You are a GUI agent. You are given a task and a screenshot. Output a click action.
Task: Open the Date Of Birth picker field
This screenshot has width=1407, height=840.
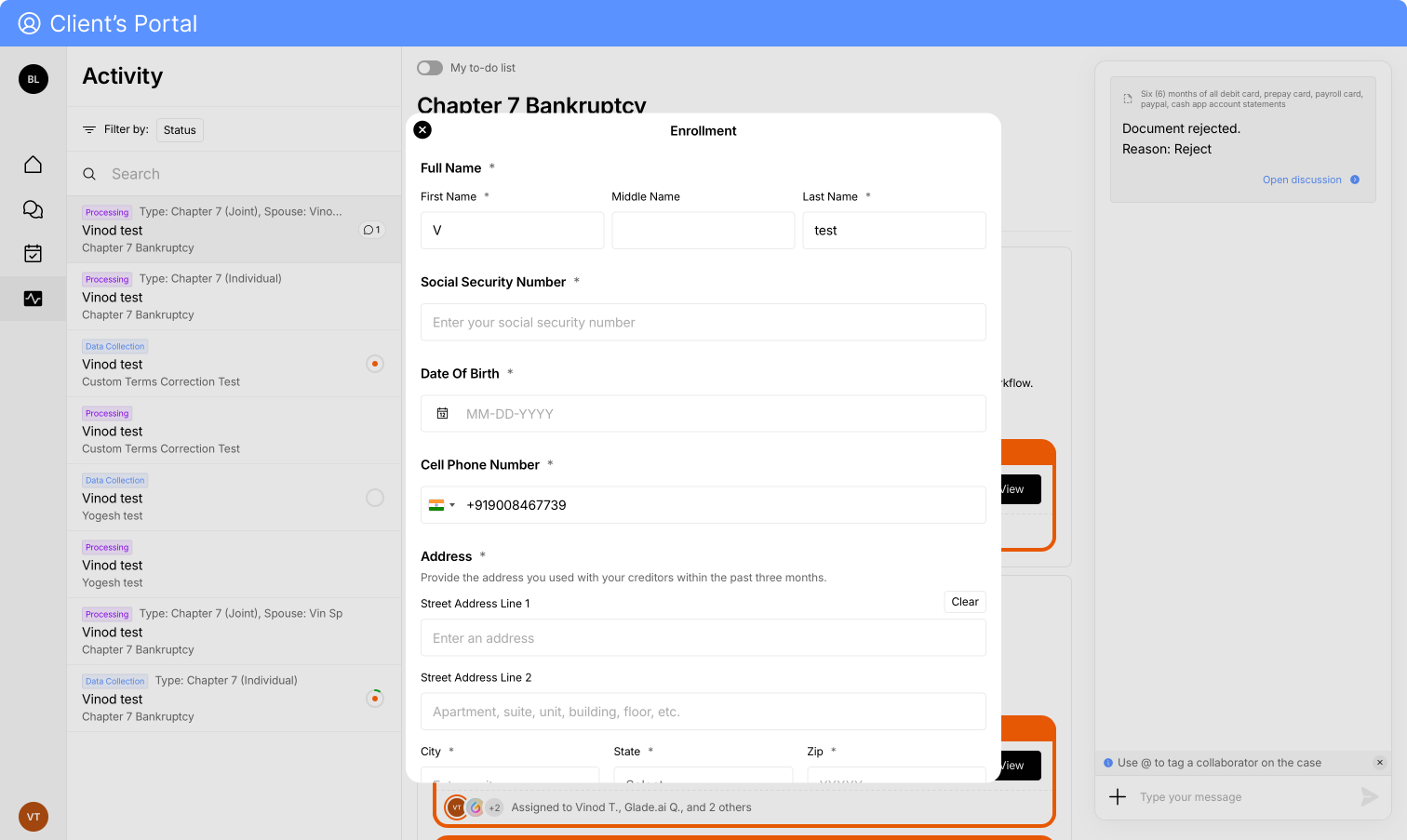click(703, 414)
